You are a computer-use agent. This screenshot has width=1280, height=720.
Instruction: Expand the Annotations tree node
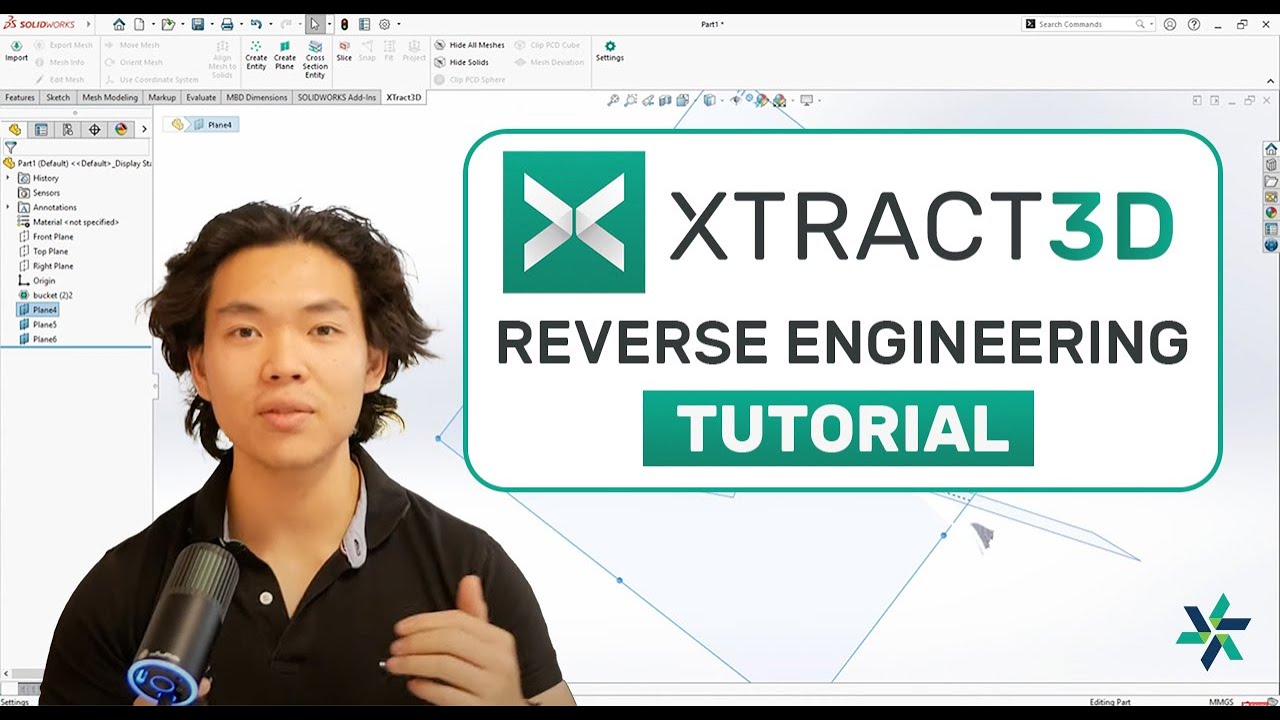(x=8, y=207)
